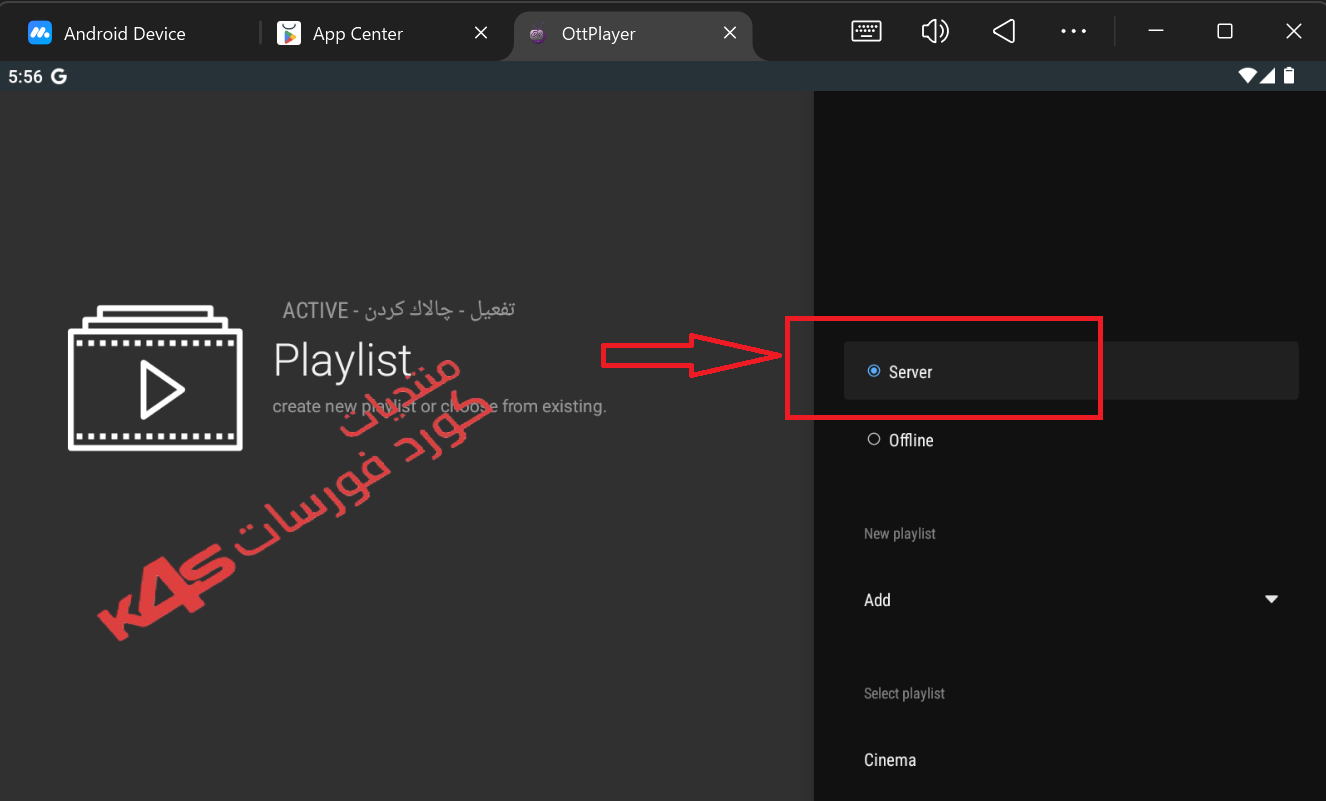
Task: Click the Wi-Fi signal status icon
Action: coord(1247,75)
